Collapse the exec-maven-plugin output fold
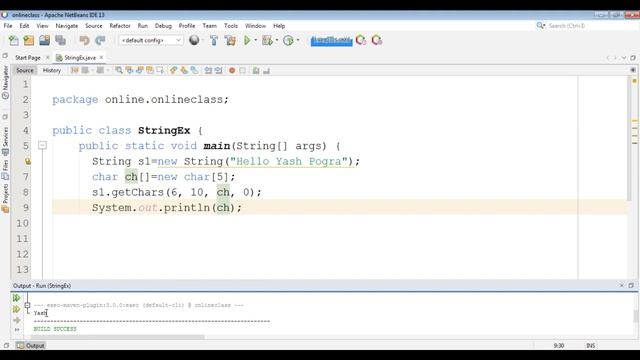 [27, 305]
